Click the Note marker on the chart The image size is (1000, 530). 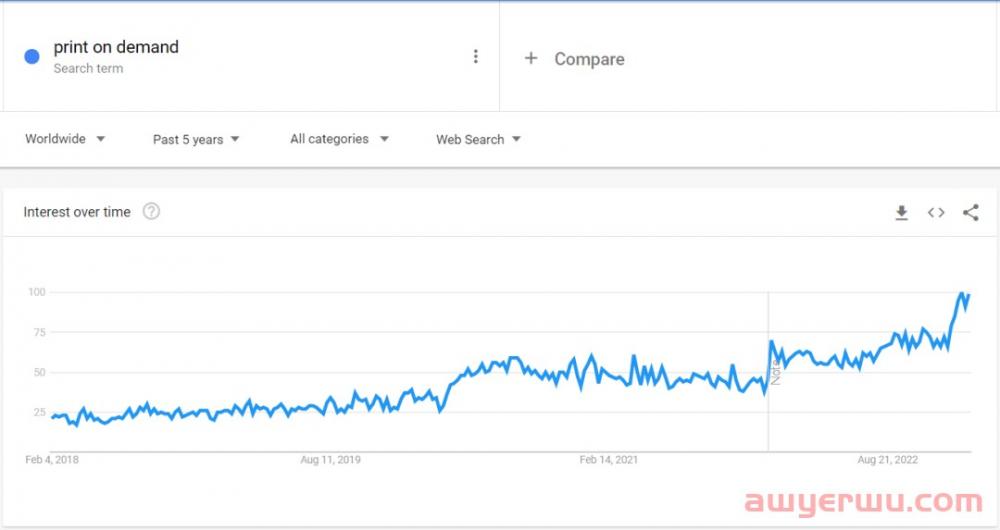776,372
